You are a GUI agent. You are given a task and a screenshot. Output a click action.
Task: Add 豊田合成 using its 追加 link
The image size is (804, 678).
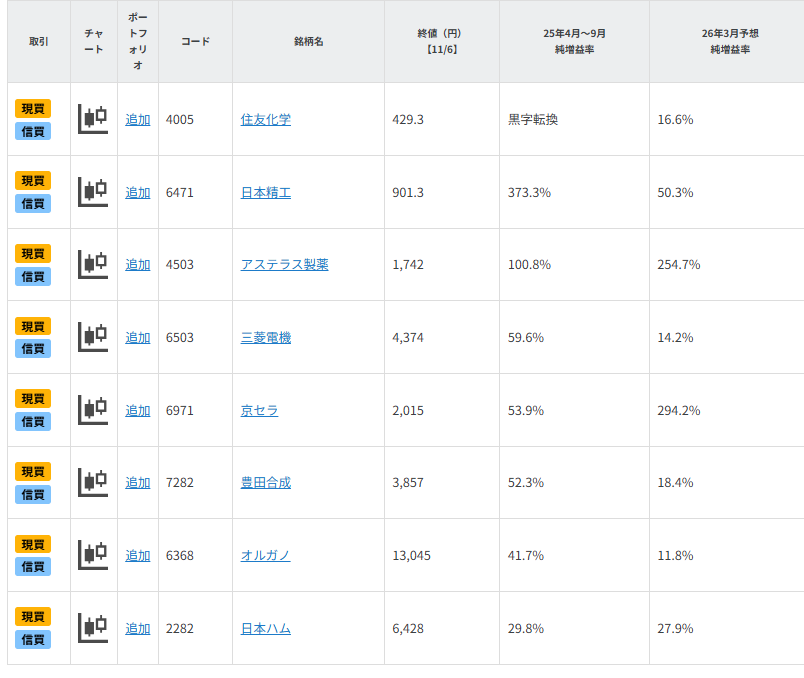pos(136,482)
